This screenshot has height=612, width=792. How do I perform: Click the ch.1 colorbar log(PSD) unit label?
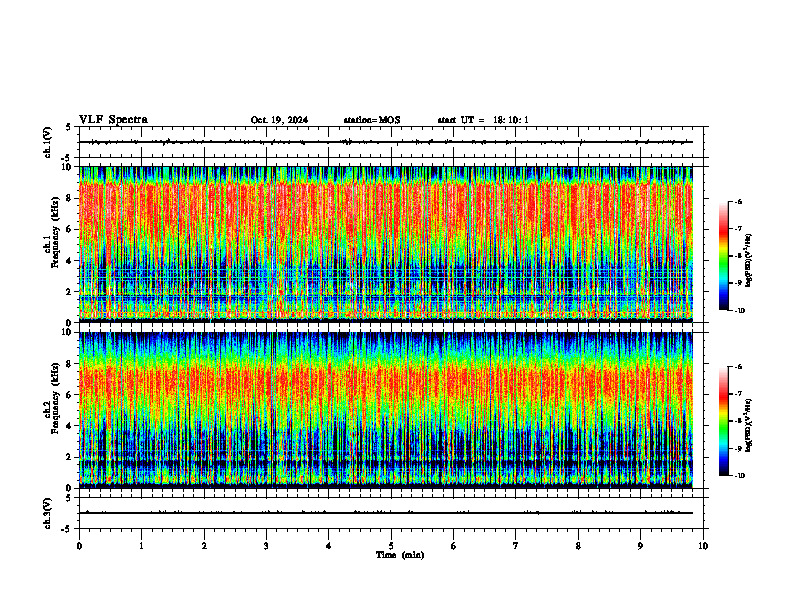[749, 260]
